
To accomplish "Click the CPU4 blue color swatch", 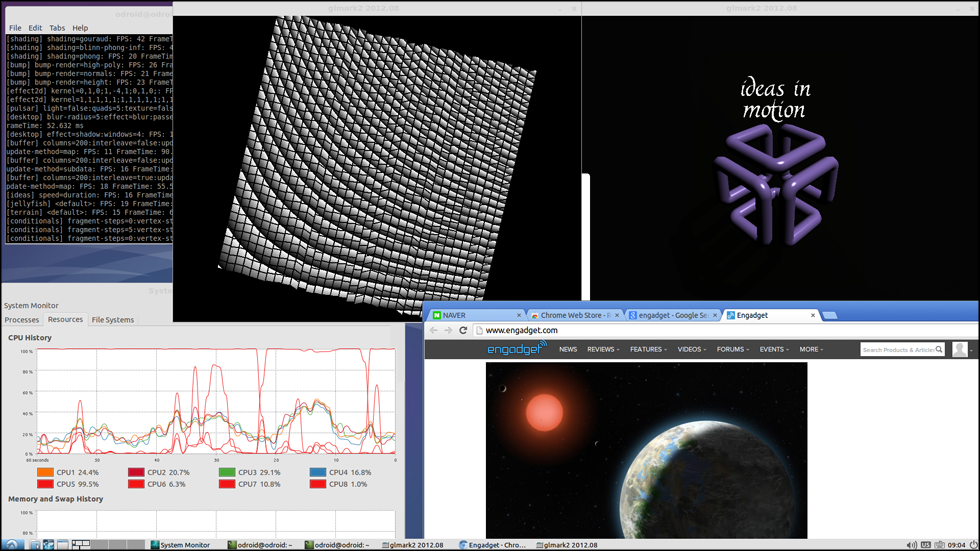I will click(x=317, y=473).
